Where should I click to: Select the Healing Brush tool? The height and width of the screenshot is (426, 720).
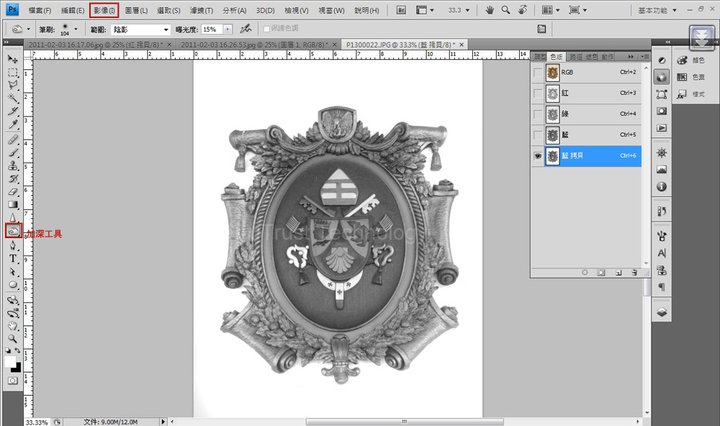pos(13,140)
